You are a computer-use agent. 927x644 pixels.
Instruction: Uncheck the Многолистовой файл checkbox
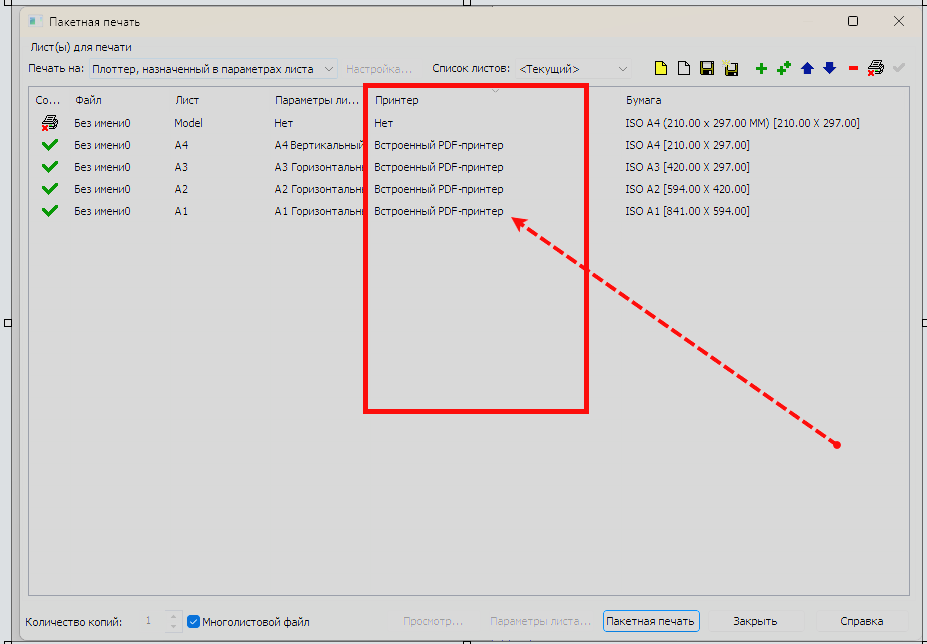point(195,622)
